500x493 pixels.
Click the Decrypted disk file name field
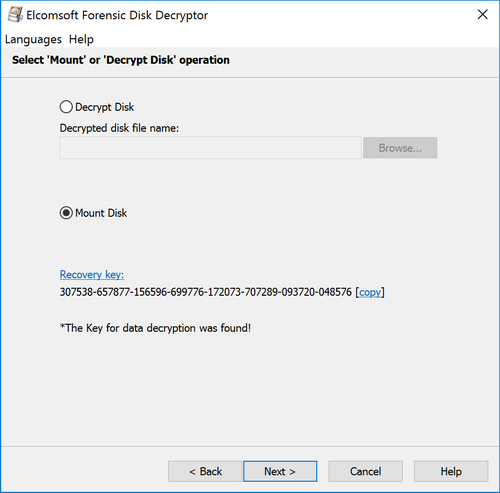click(210, 148)
